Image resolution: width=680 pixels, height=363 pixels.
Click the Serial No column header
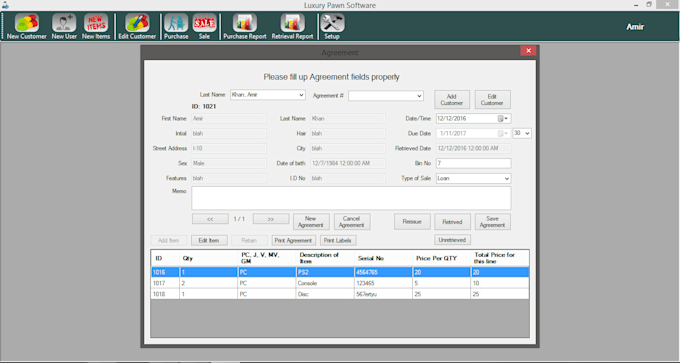click(x=383, y=258)
